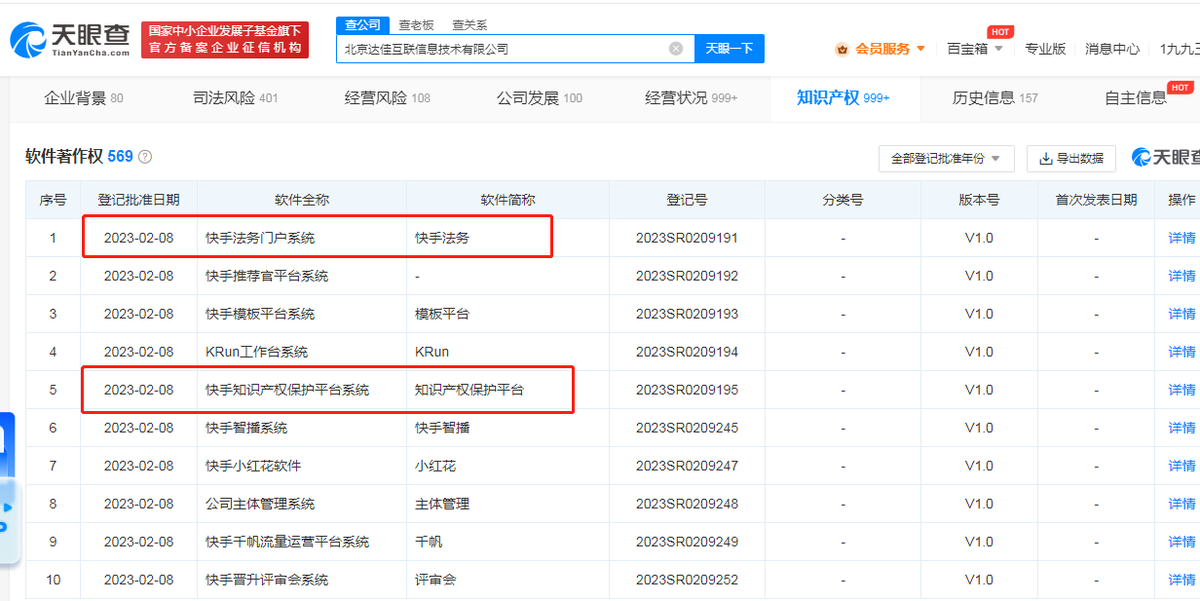Switch to the 查关系 search tab
This screenshot has height=601, width=1200.
coord(469,25)
